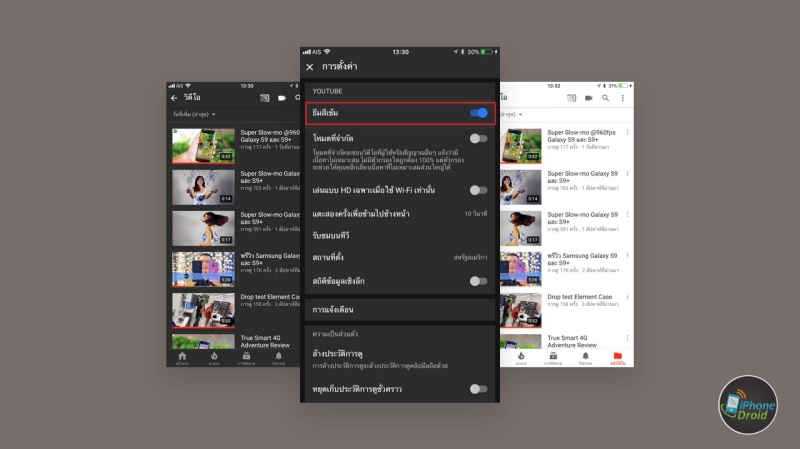The width and height of the screenshot is (800, 449).
Task: Open Drop test Element Case thumbnail, dark phone
Action: [203, 310]
